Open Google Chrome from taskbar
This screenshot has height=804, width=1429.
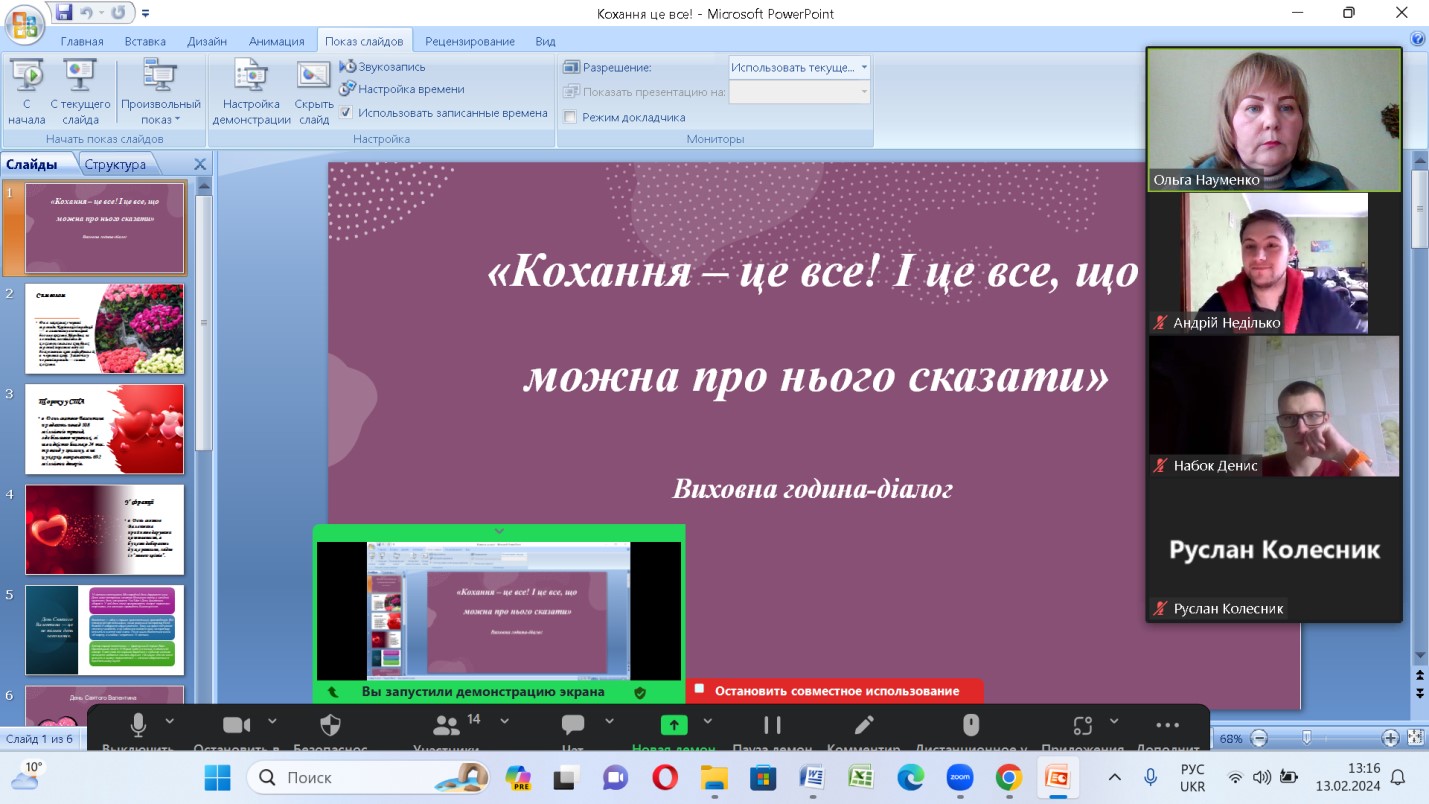pyautogui.click(x=1008, y=777)
